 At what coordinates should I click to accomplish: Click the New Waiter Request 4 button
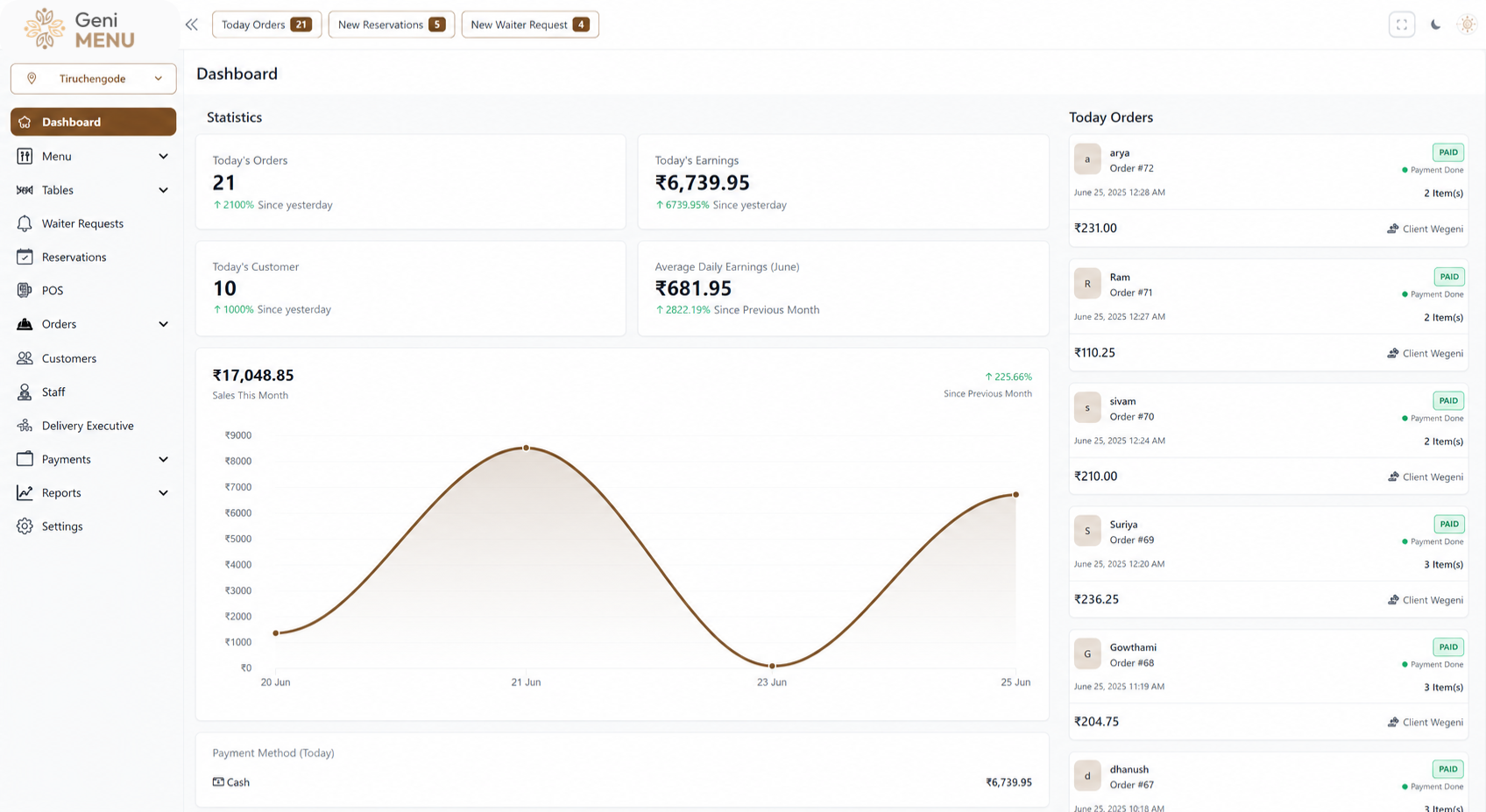pyautogui.click(x=530, y=25)
